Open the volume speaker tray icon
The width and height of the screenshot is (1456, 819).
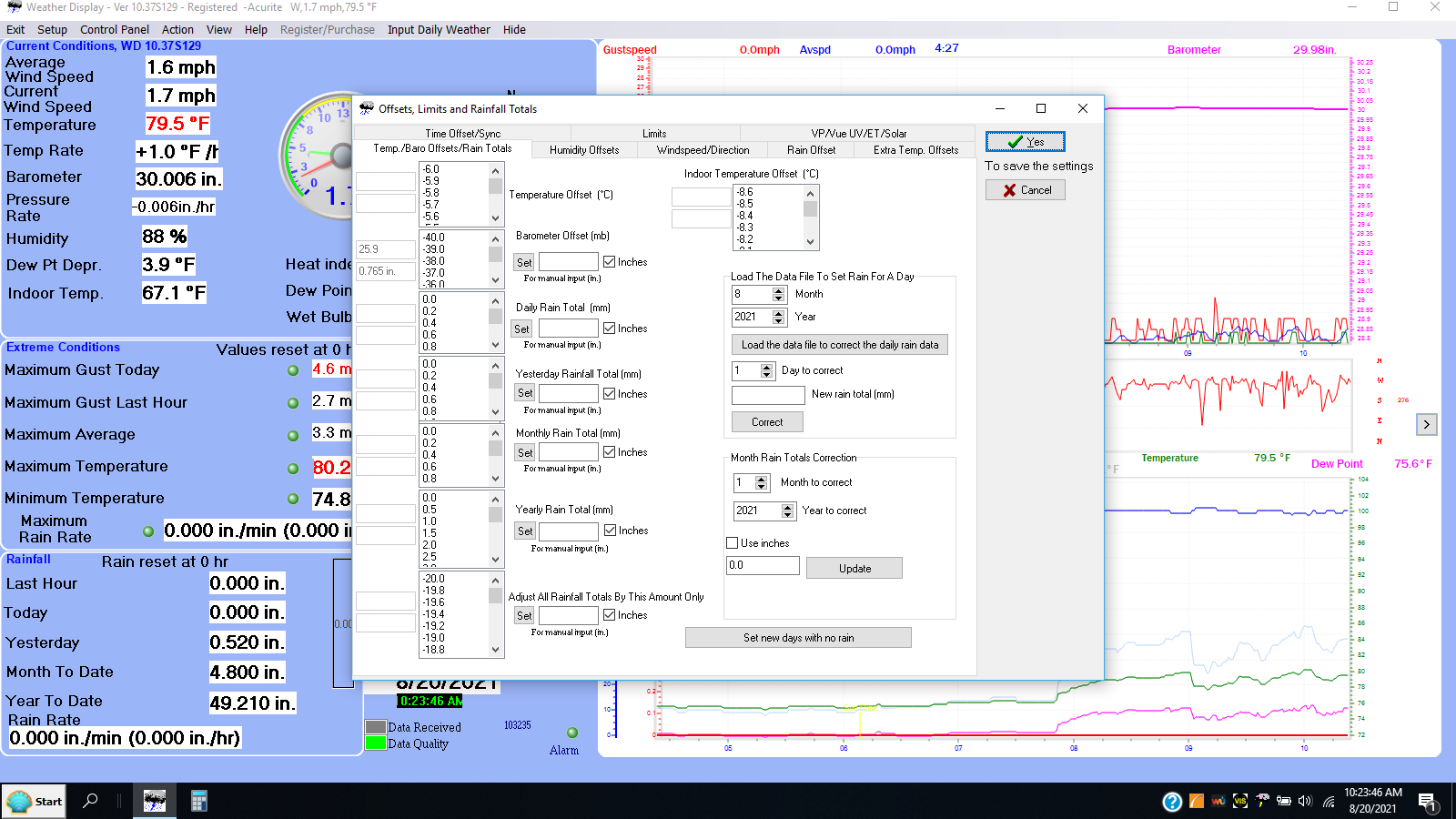pyautogui.click(x=1305, y=801)
